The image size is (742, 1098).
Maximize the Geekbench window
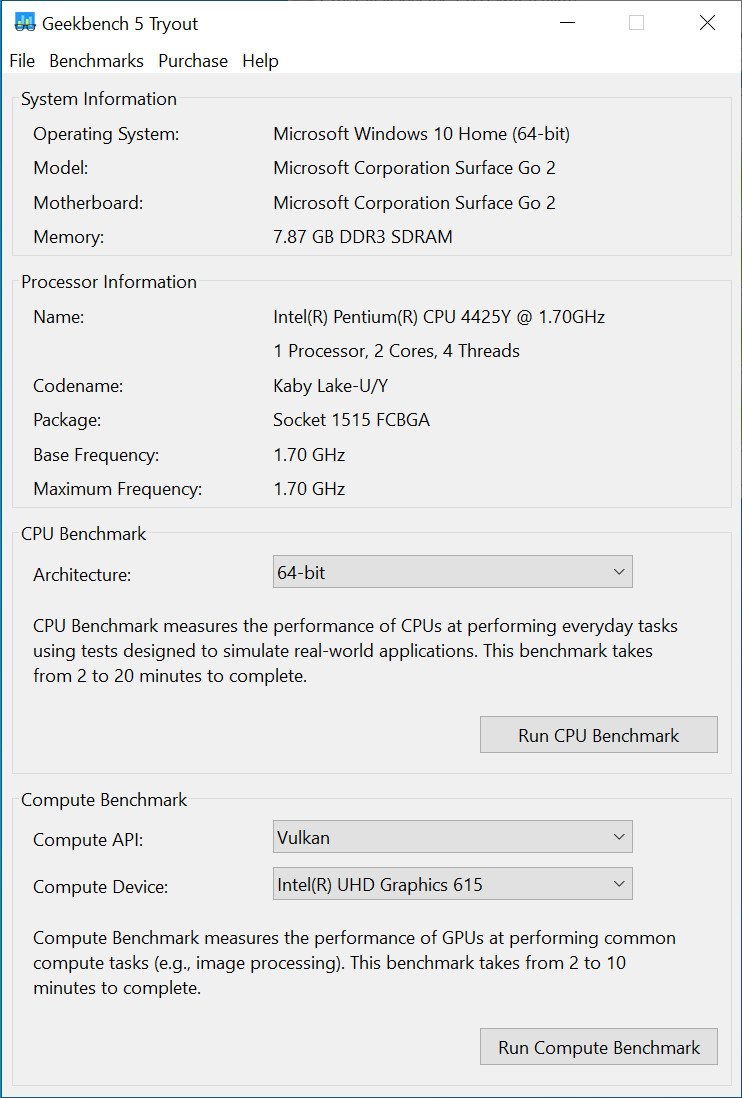(x=636, y=23)
